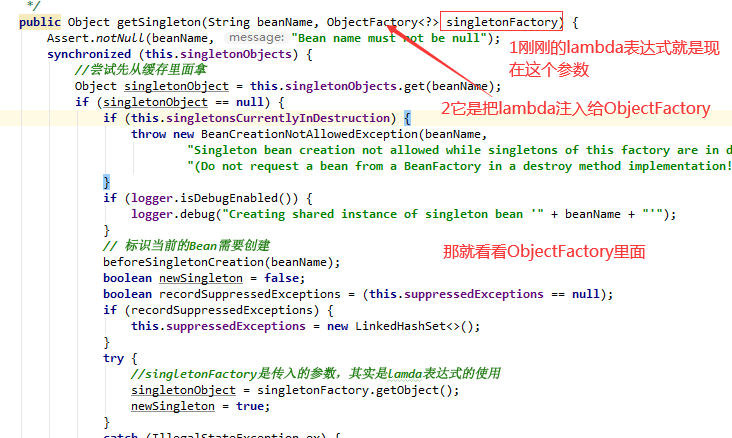Click the debug method on logger
This screenshot has height=438, width=732.
[x=197, y=214]
